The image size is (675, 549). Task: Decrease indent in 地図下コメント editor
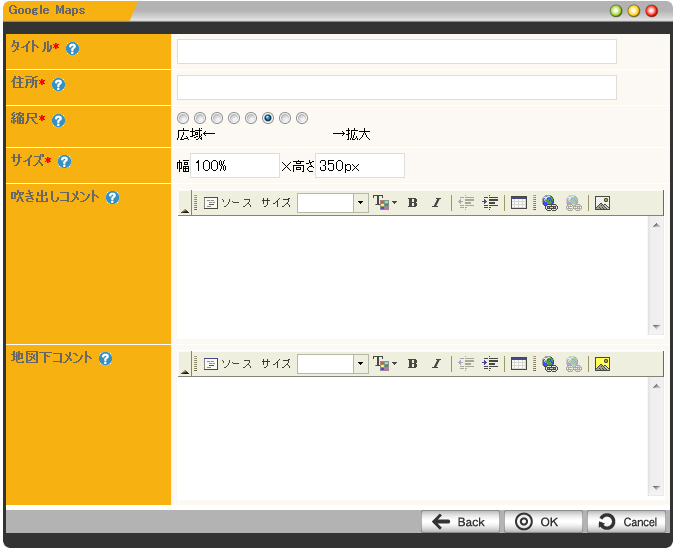coord(466,363)
